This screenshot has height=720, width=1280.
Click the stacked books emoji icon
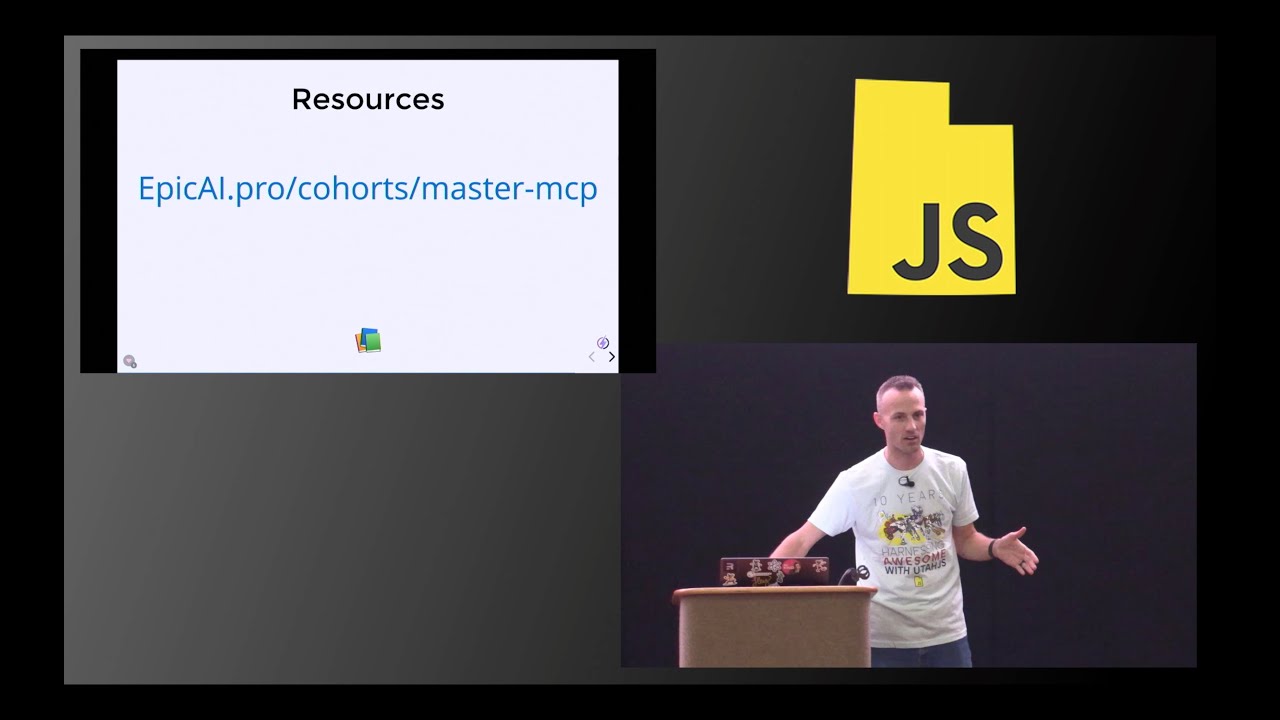point(368,341)
